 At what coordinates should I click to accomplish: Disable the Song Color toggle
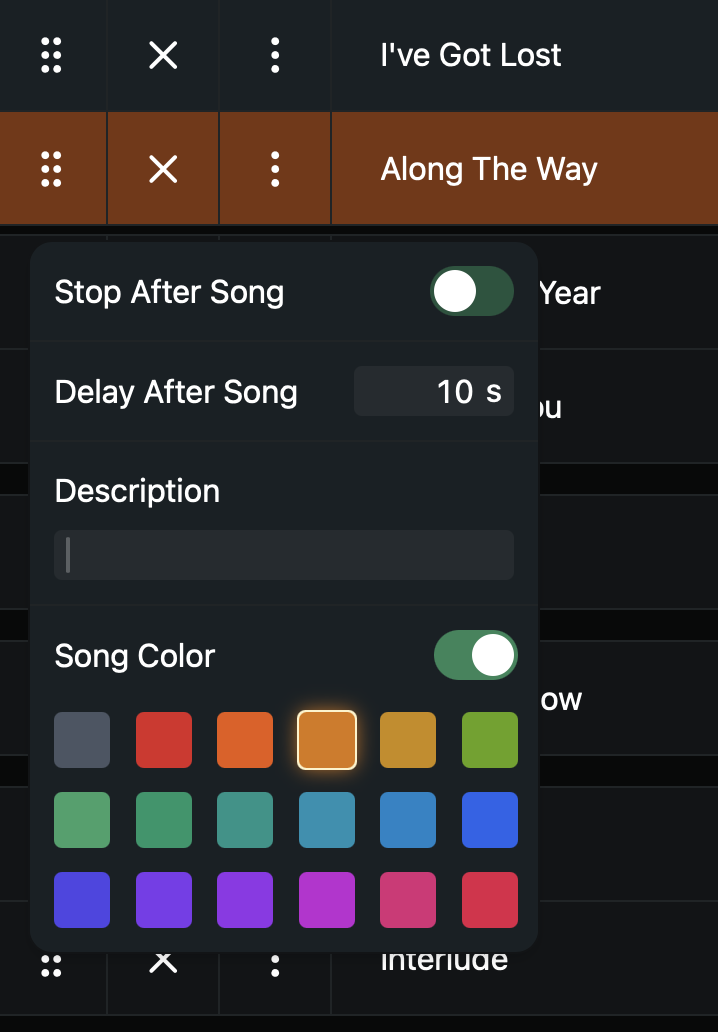click(476, 655)
